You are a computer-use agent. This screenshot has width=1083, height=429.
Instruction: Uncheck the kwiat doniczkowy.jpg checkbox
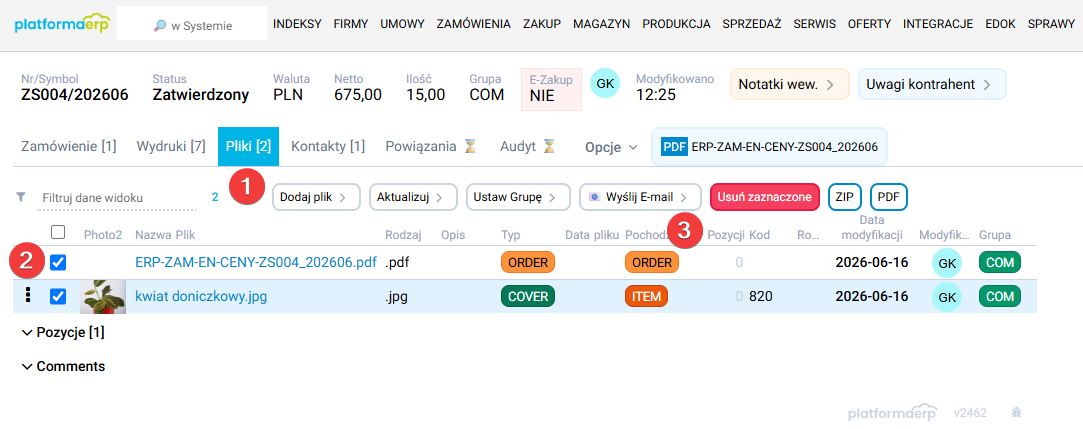58,296
